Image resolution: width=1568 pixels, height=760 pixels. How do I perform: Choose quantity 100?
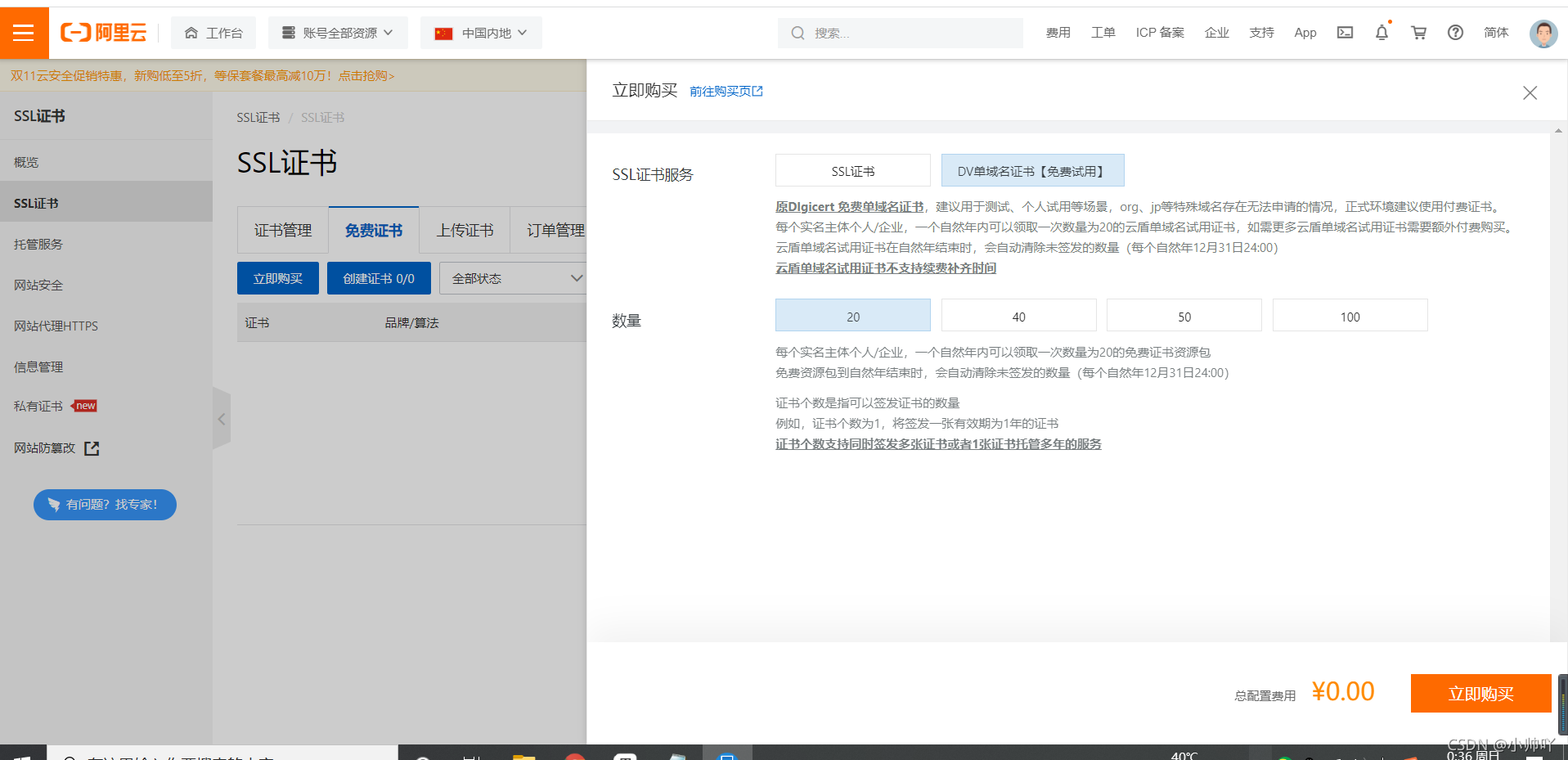tap(1350, 315)
